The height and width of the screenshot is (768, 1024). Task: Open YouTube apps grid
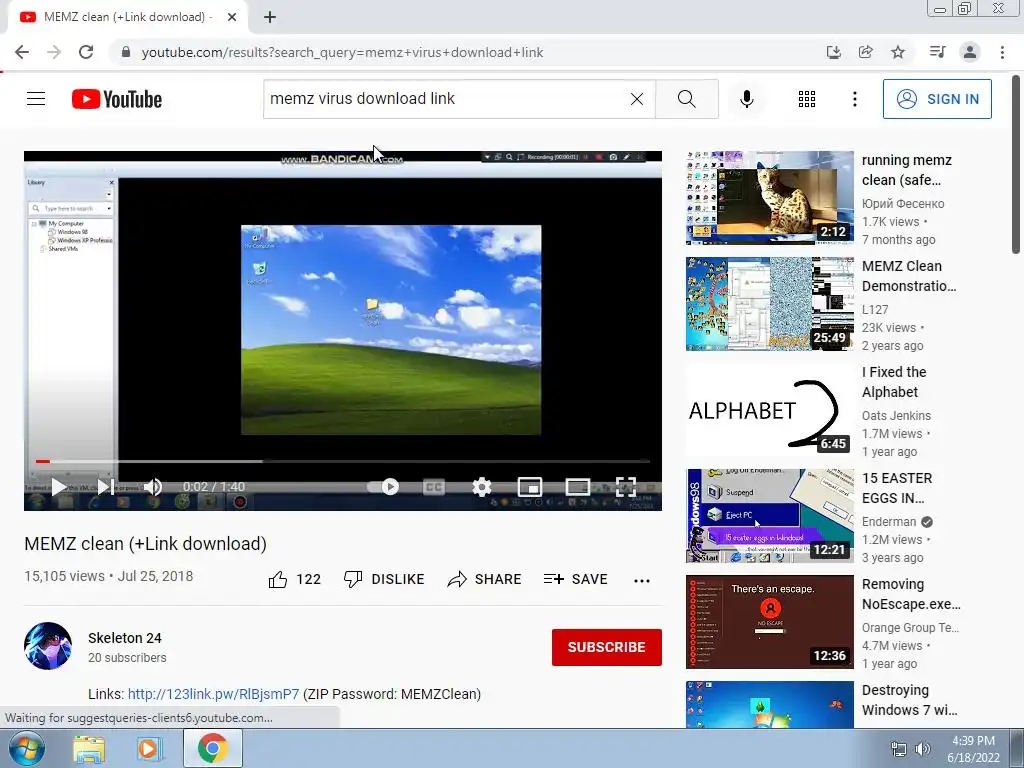pos(807,99)
